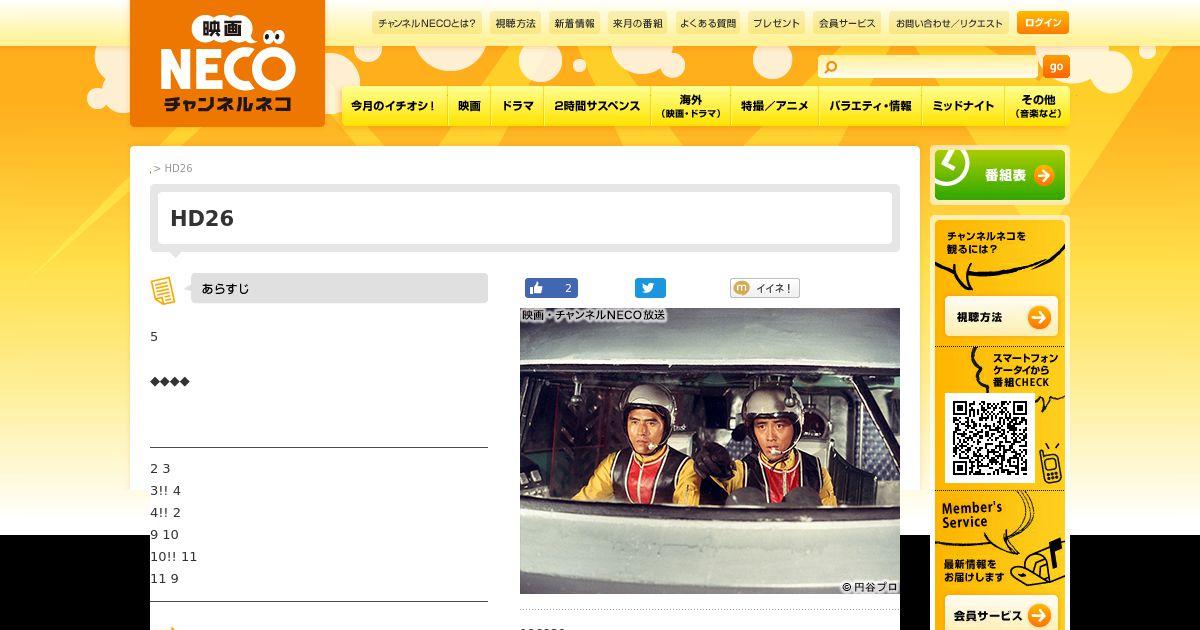The width and height of the screenshot is (1200, 630).
Task: Select 映画 menu tab
Action: tap(469, 106)
